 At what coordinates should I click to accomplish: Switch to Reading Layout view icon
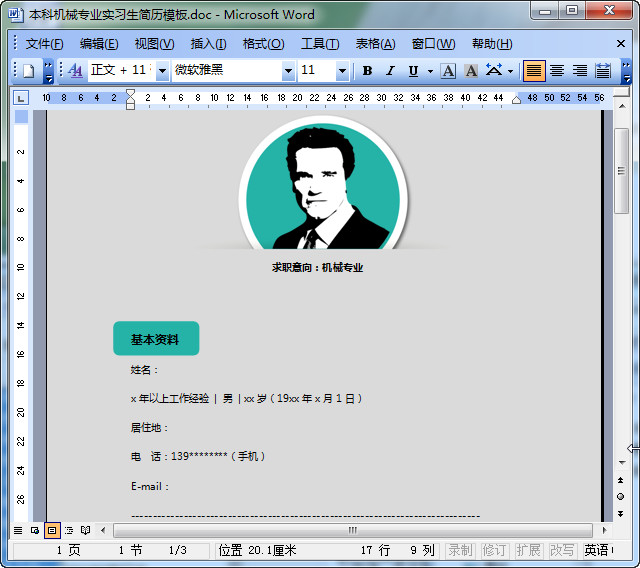tap(85, 530)
